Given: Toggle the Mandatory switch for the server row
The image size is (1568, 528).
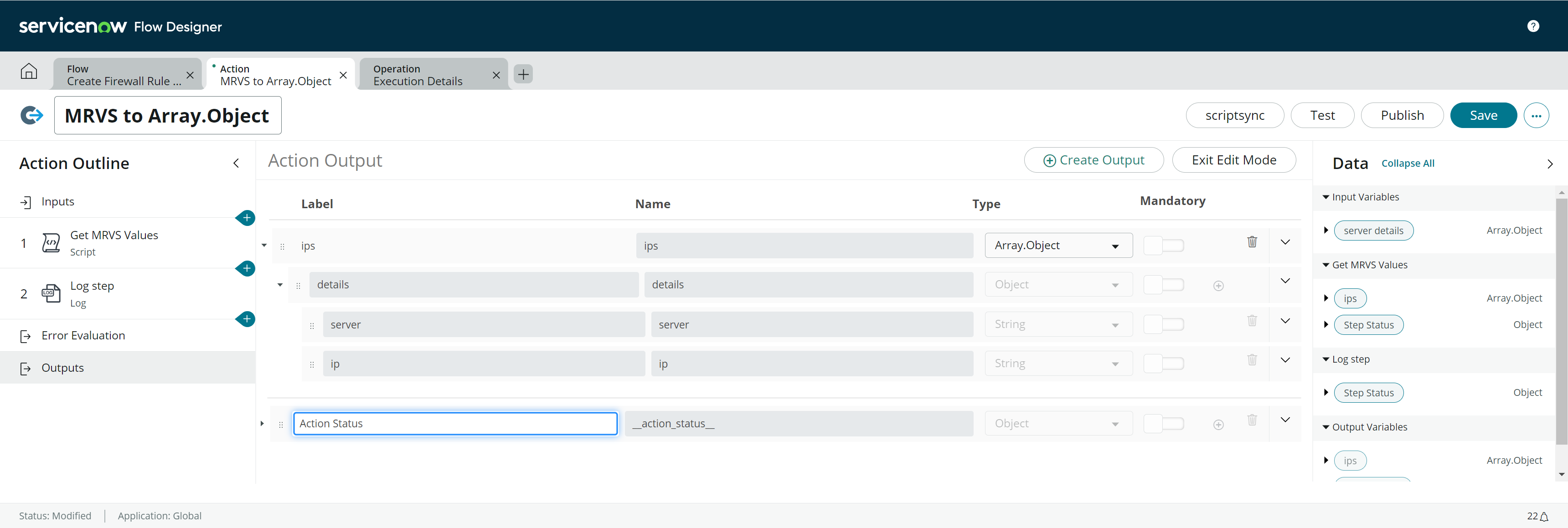Looking at the screenshot, I should 1163,325.
